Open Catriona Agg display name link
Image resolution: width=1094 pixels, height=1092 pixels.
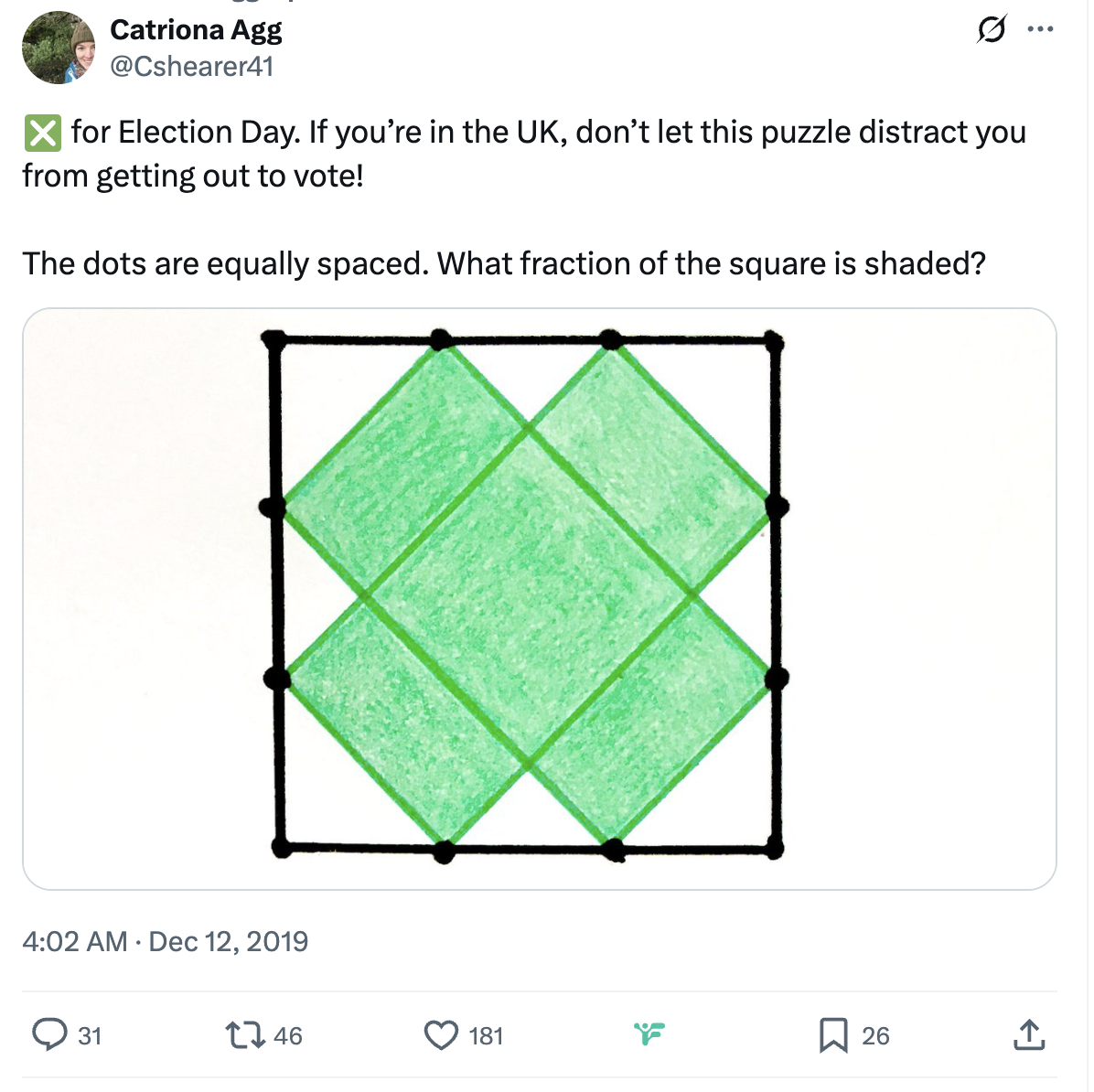click(196, 30)
